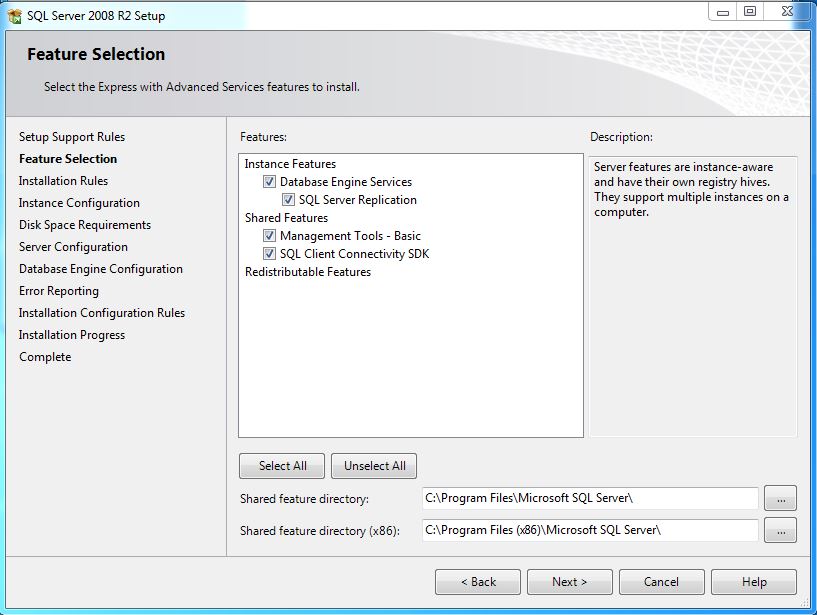Viewport: 817px width, 615px height.
Task: Select the Redistributable Features tree node
Action: coord(306,271)
